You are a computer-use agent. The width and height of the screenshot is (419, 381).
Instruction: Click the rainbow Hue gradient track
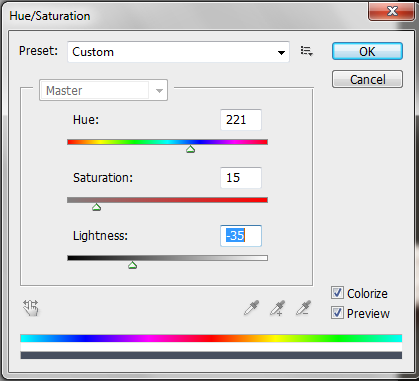tap(167, 142)
